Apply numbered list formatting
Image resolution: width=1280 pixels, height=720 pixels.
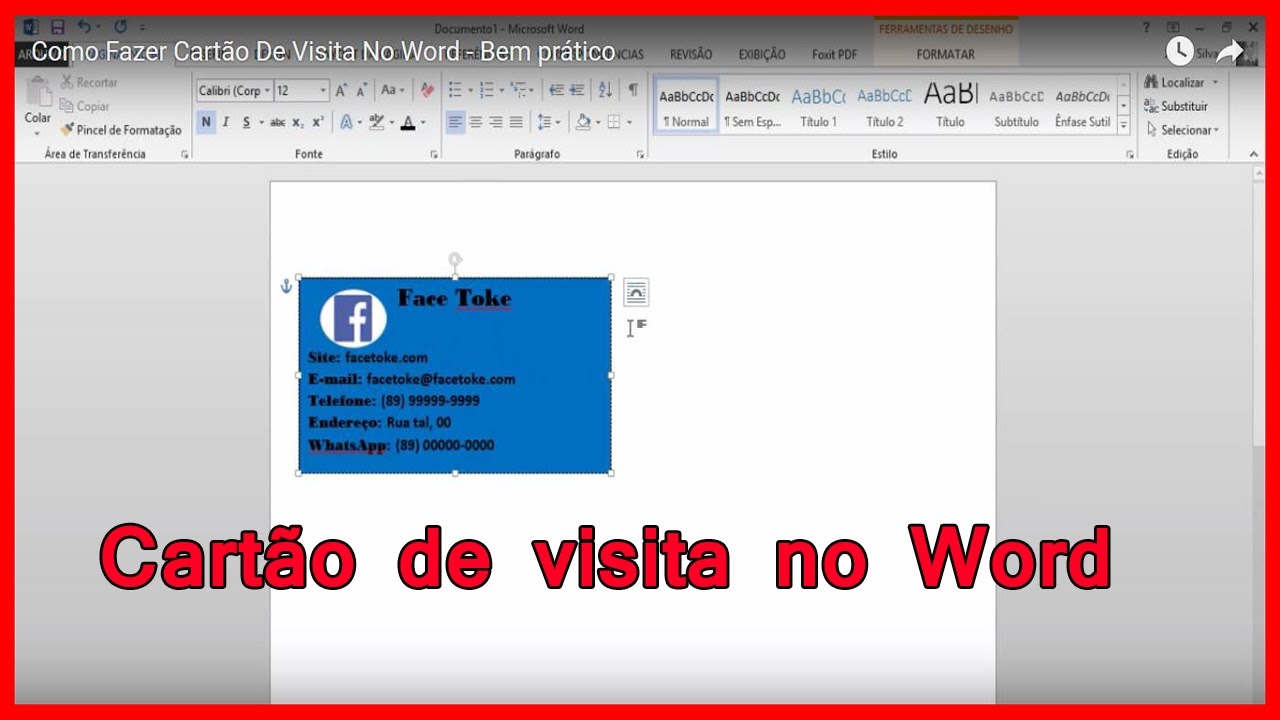(487, 90)
